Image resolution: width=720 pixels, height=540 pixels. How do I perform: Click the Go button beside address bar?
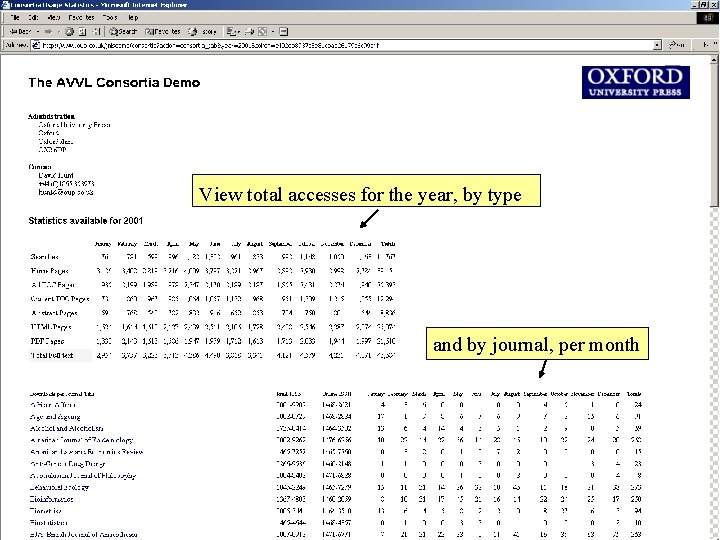677,45
